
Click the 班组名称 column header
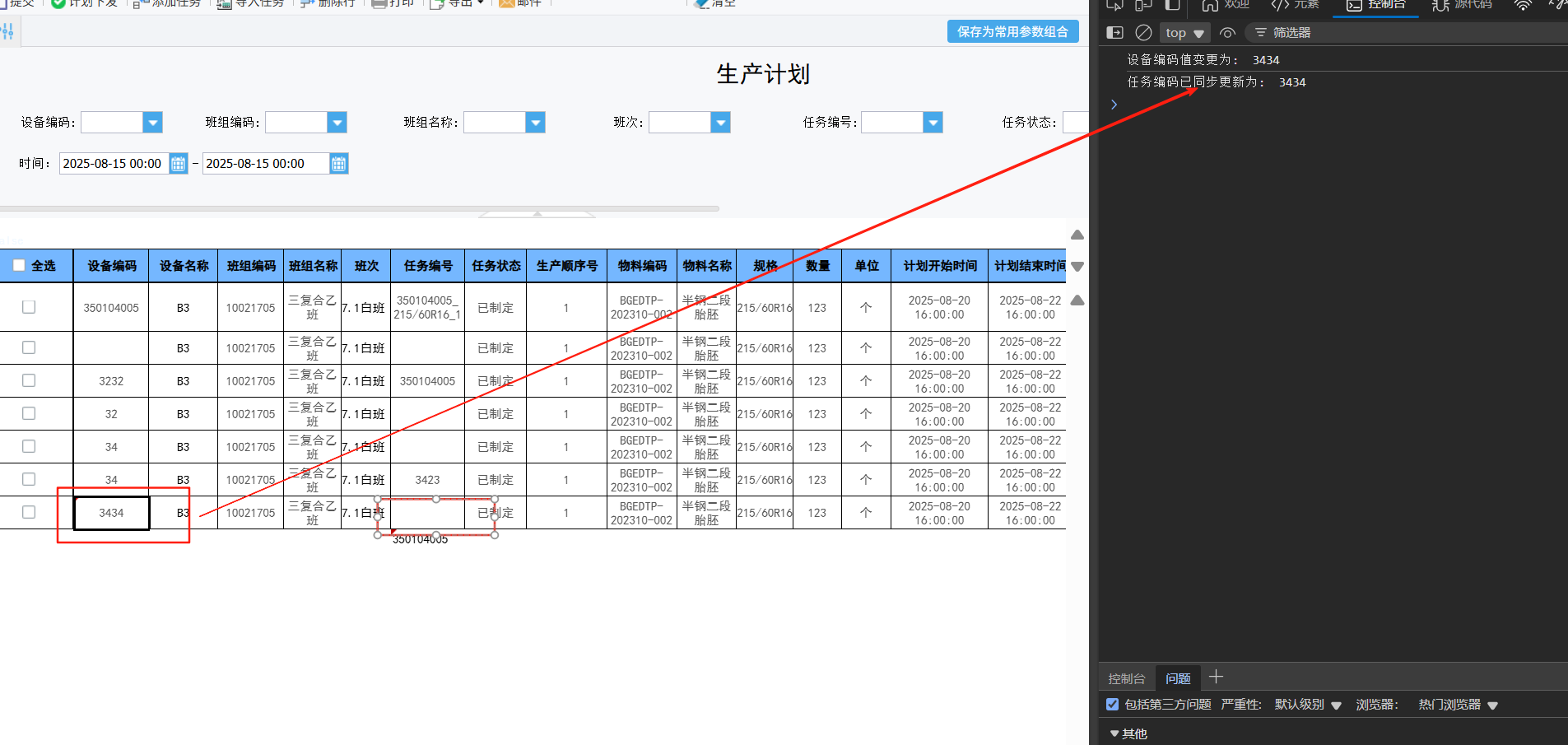coord(313,266)
